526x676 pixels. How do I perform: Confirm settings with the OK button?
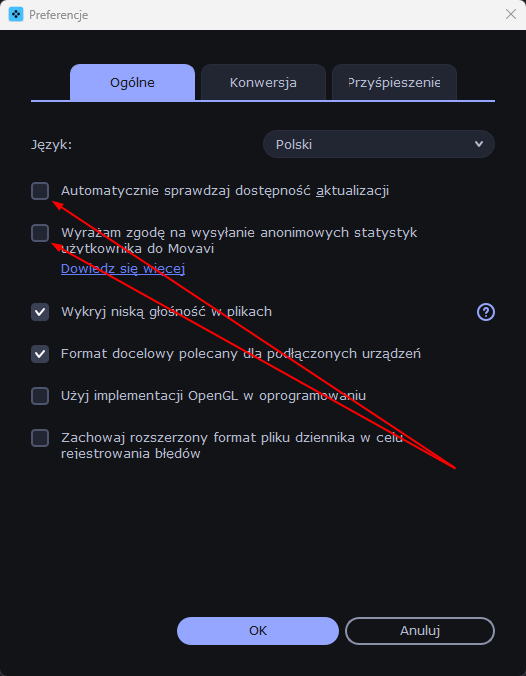258,631
